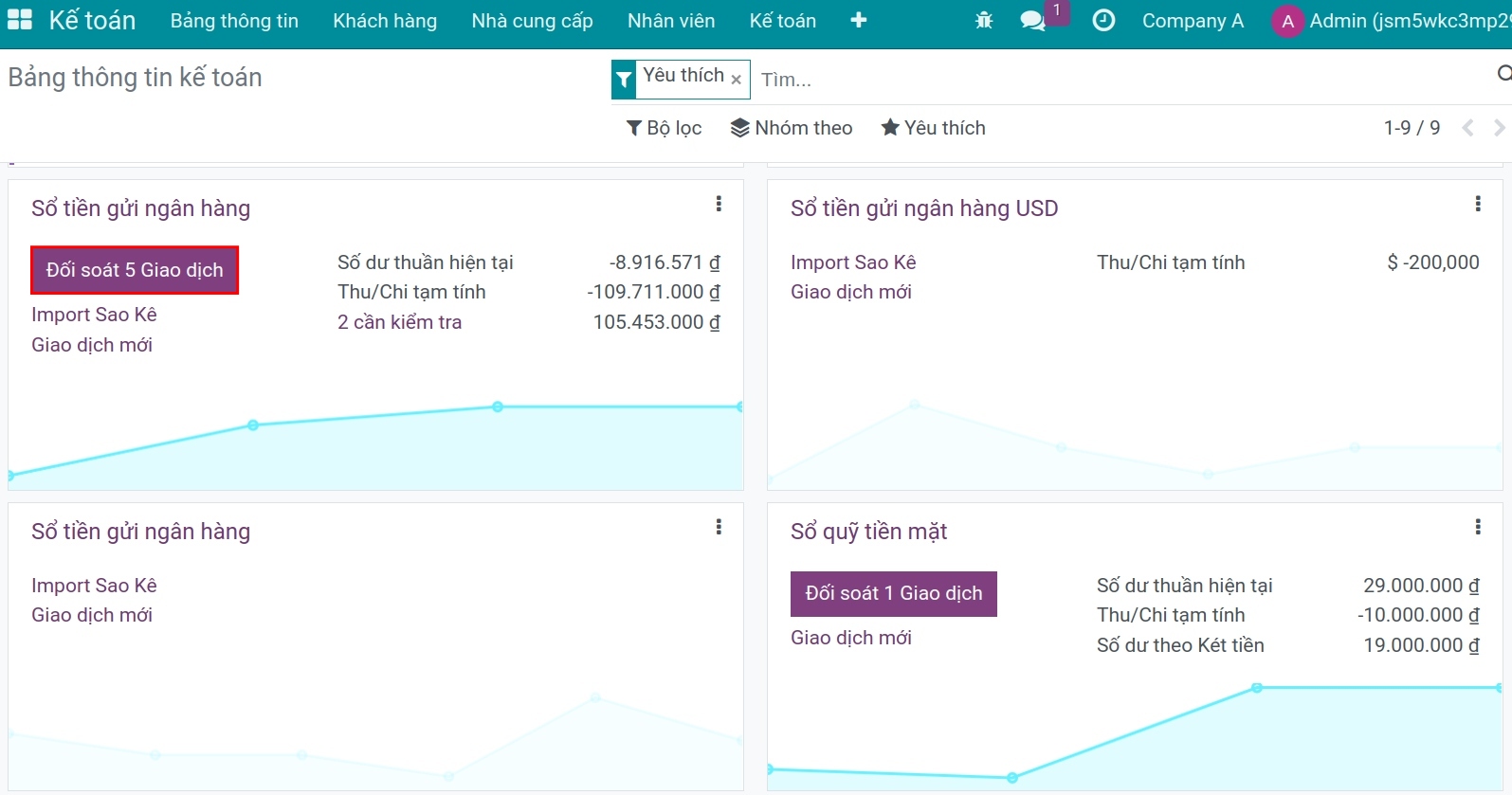Click the 2 cần kiểm tra link

click(399, 322)
